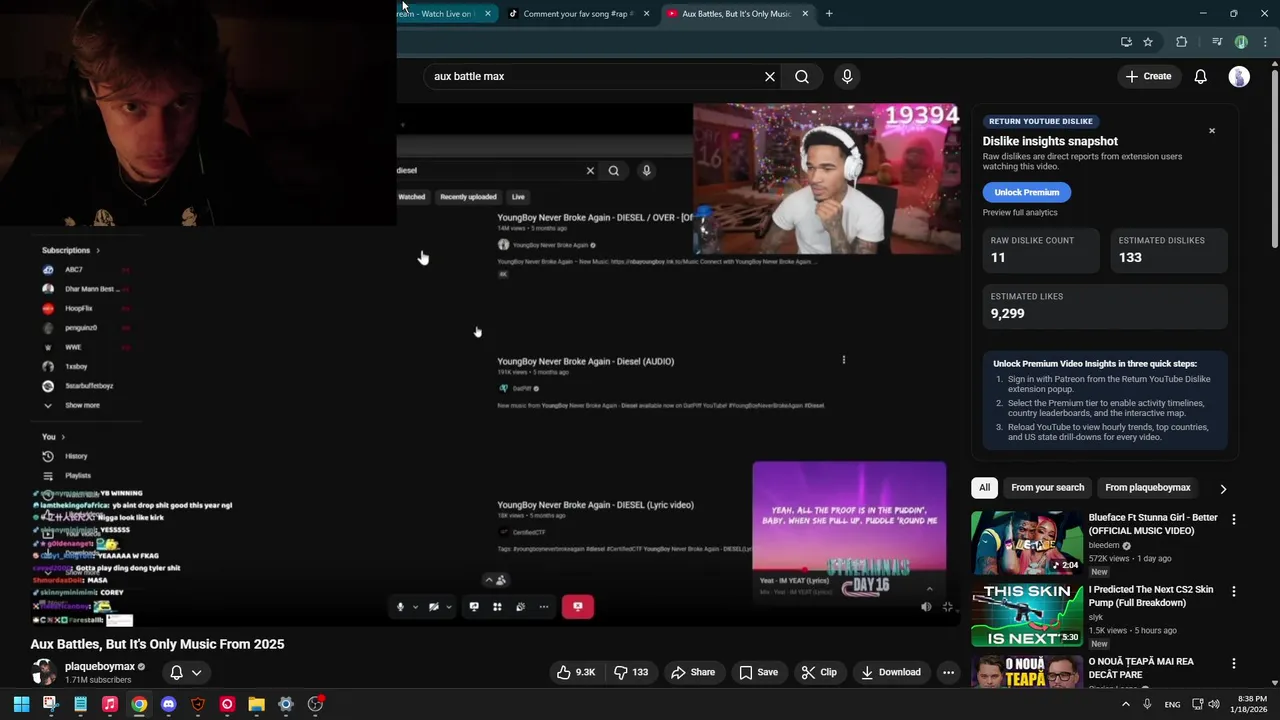
Task: Open options for O NOUA TEAPA video
Action: pos(1234,663)
